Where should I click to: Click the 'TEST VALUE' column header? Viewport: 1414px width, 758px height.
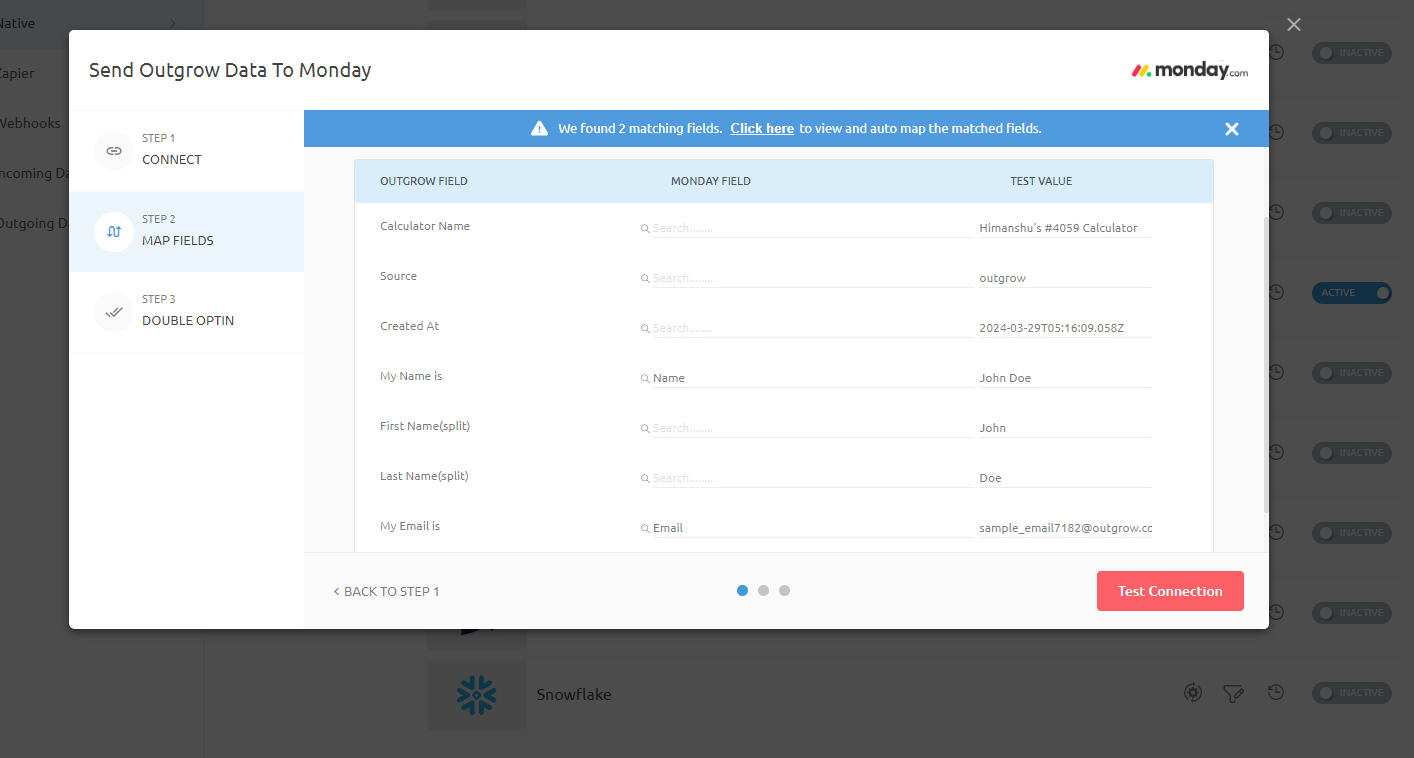1041,181
